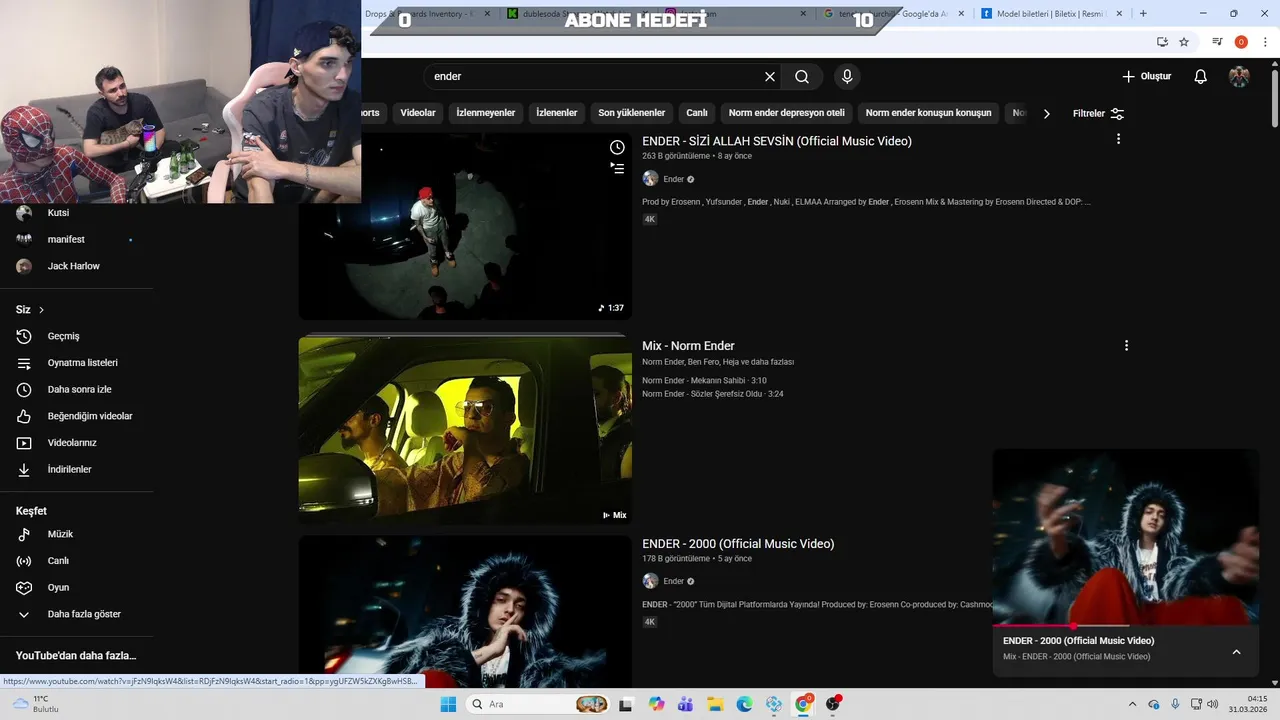Choose the Norm ender depresyon oteli chip
This screenshot has width=1280, height=720.
(787, 113)
